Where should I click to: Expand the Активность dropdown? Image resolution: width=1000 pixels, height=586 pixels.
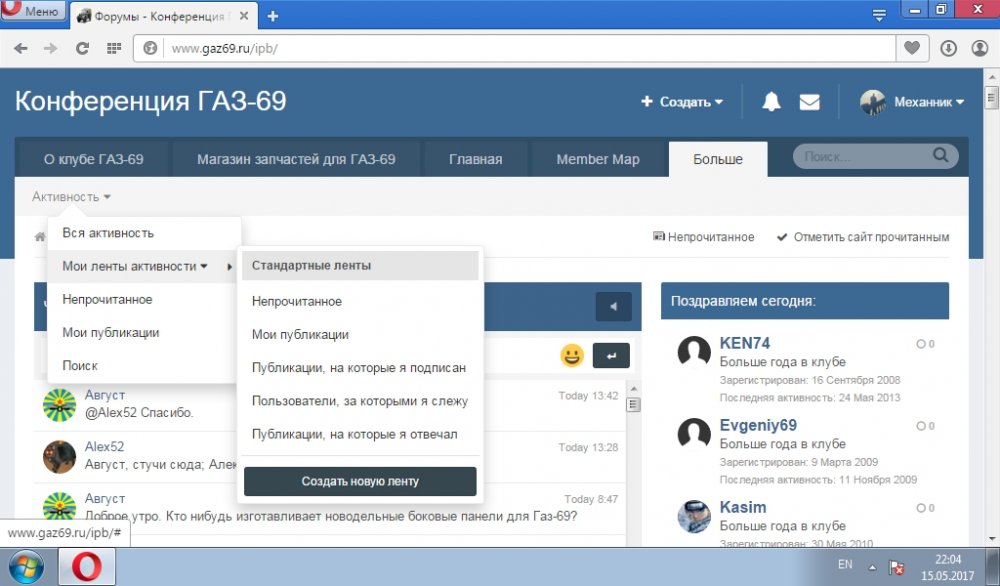pos(71,197)
